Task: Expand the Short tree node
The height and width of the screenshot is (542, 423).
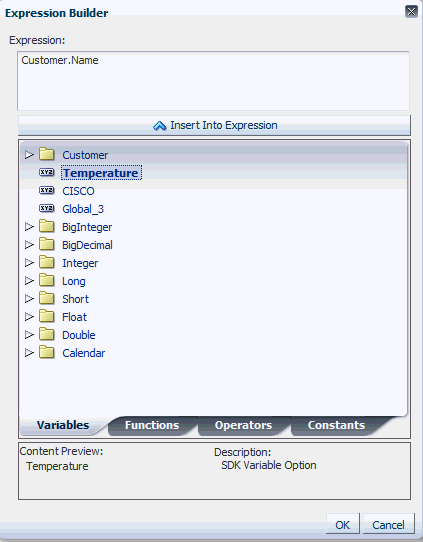Action: tap(29, 299)
